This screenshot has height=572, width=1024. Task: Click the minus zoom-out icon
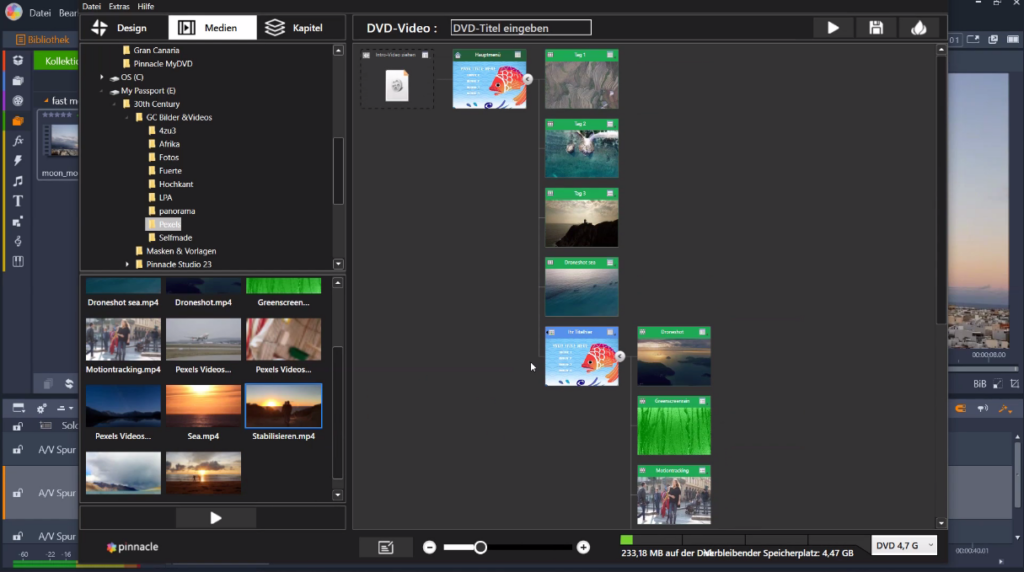pyautogui.click(x=429, y=547)
